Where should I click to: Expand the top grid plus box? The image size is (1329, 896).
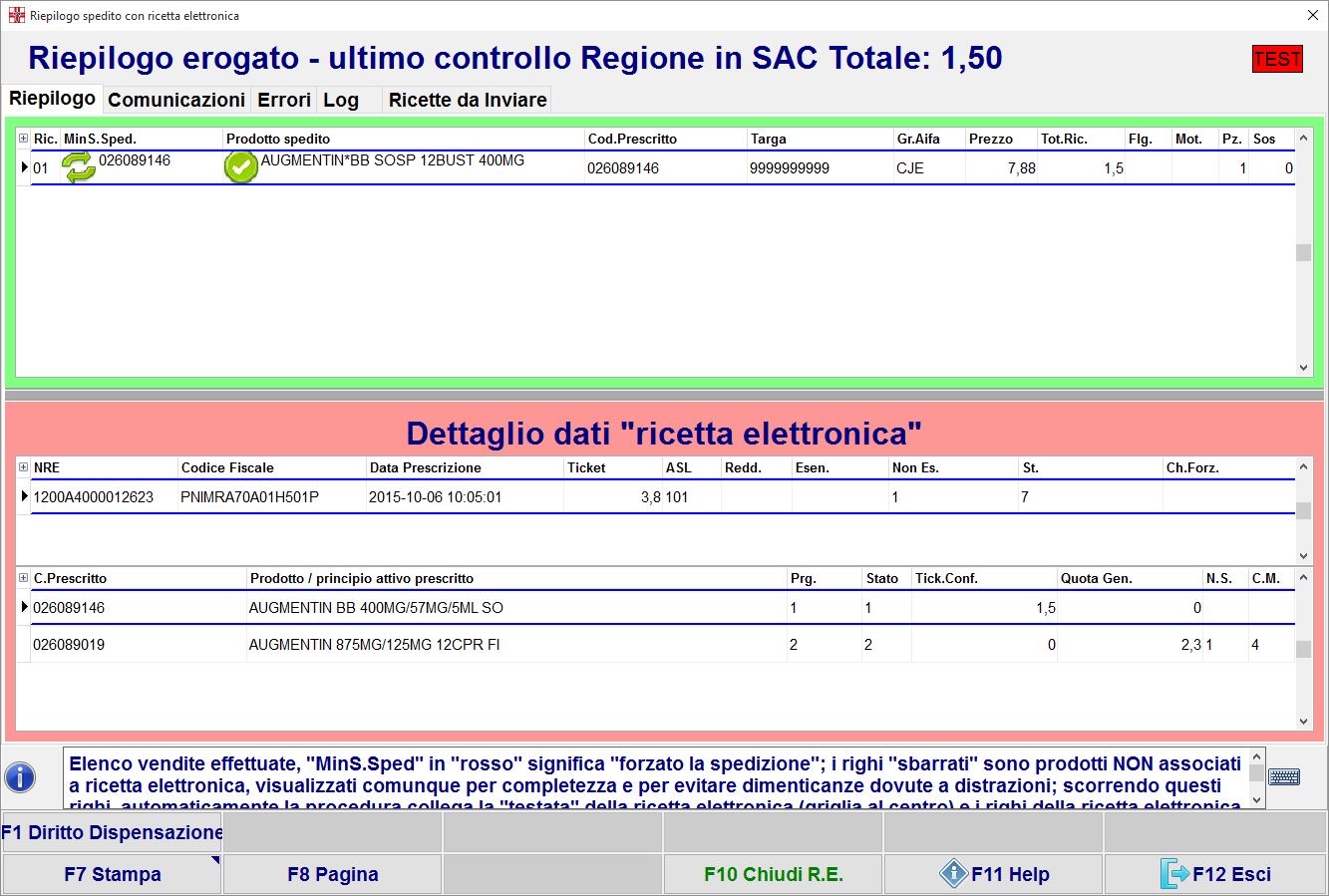(x=23, y=139)
